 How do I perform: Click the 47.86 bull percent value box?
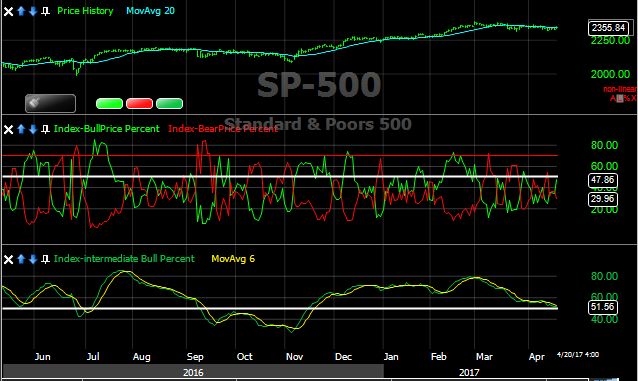(603, 180)
